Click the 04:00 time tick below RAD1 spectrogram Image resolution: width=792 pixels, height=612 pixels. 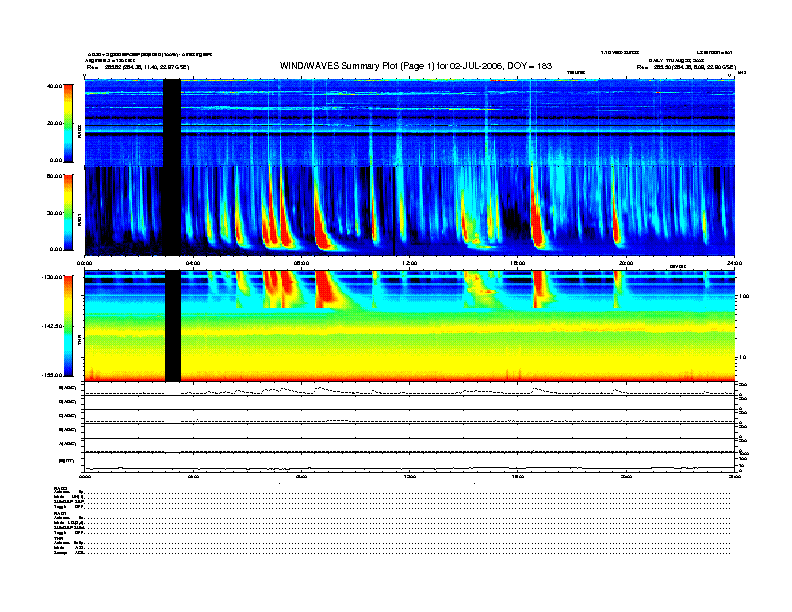click(193, 263)
